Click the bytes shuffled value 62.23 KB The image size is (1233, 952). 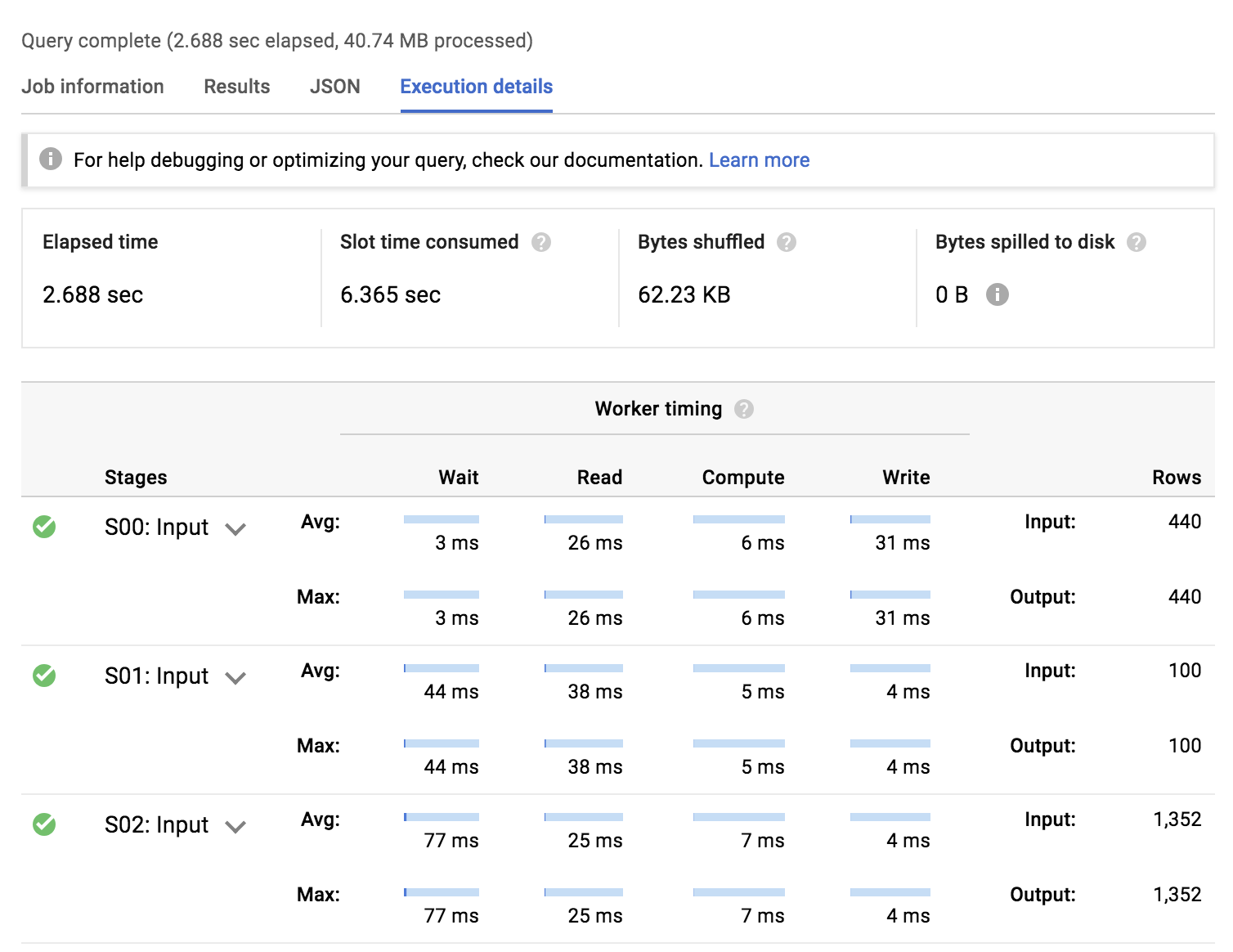pyautogui.click(x=684, y=294)
